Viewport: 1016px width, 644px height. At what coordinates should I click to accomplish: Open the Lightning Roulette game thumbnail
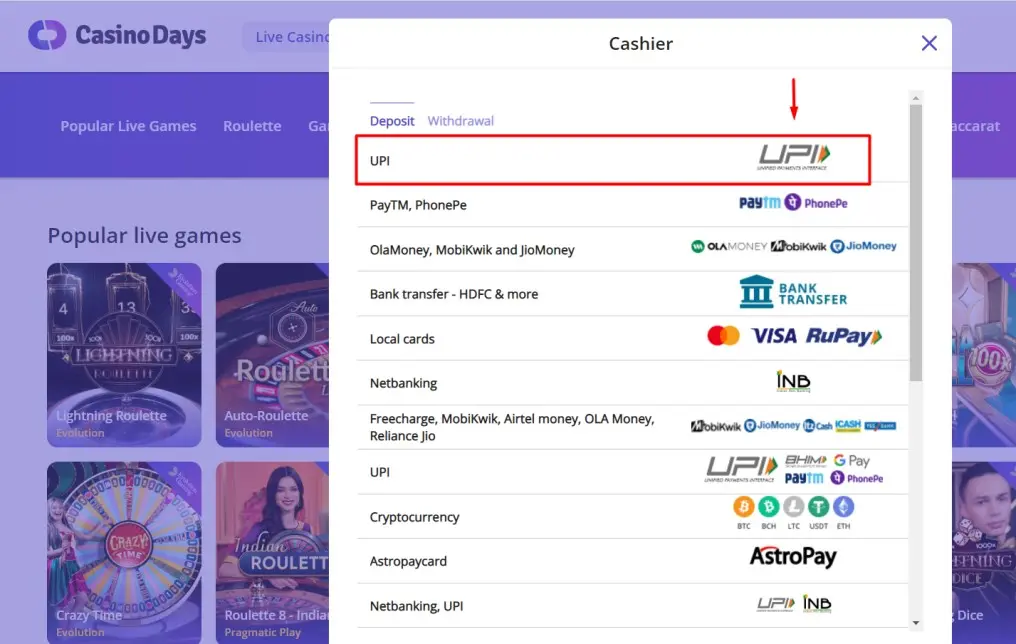coord(124,355)
